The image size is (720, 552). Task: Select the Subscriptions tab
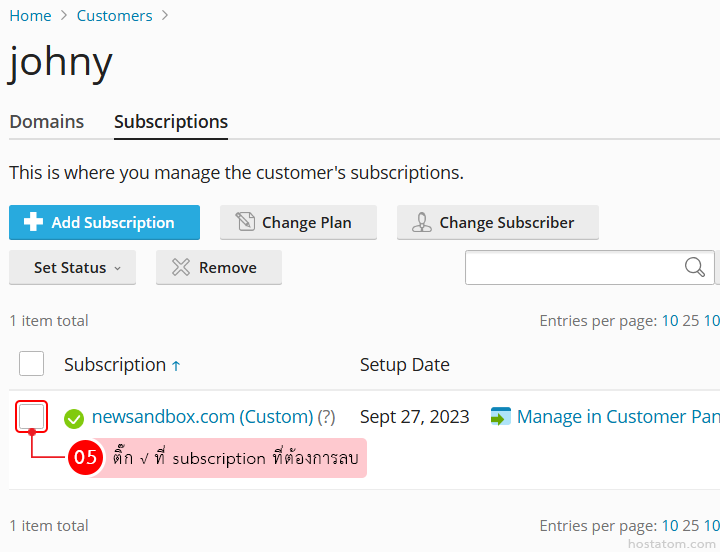[171, 122]
